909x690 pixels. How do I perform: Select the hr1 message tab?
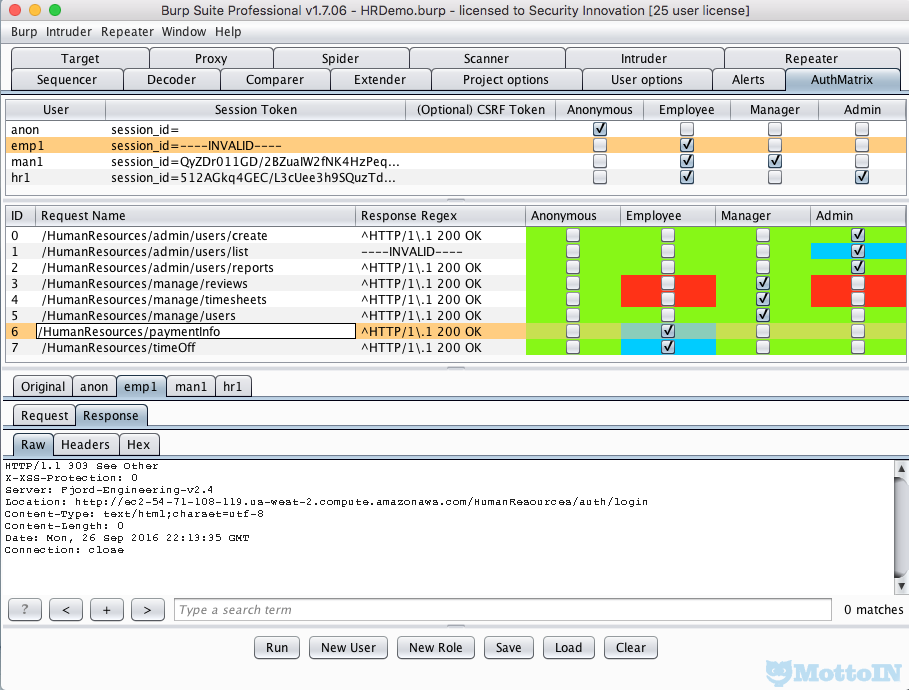pos(232,387)
